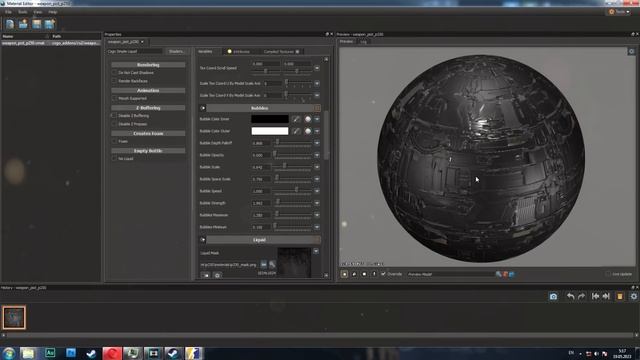The width and height of the screenshot is (640, 360).
Task: Click the orange icon on Bubbles header
Action: 318,108
